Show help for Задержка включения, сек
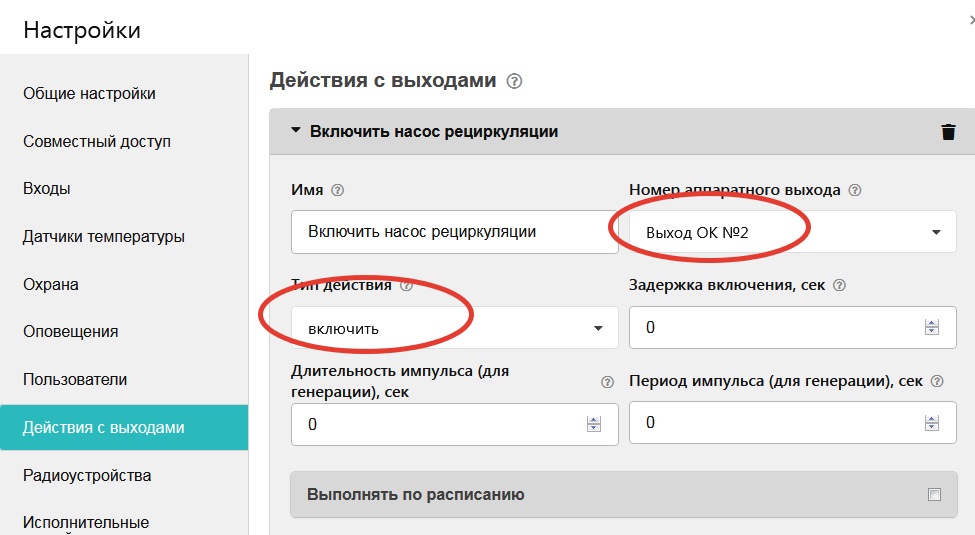 (x=839, y=285)
